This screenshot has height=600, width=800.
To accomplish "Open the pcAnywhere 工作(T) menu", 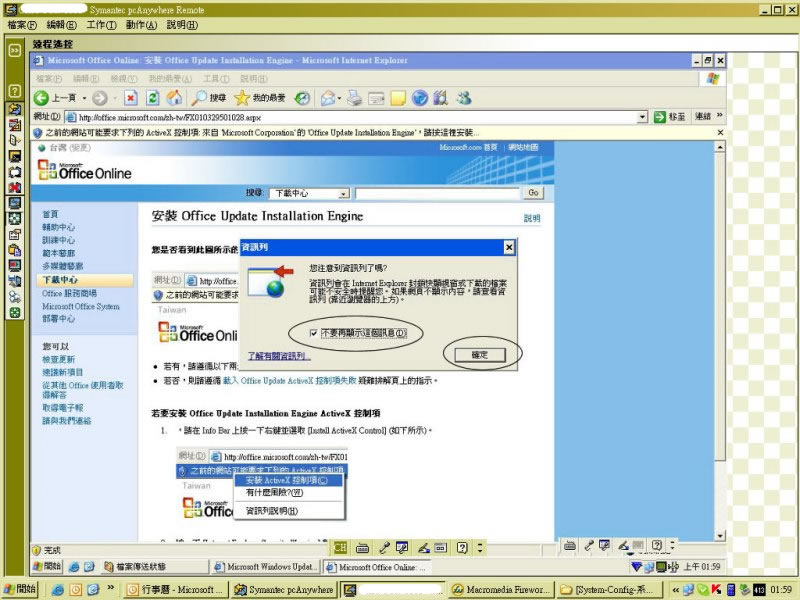I will coord(101,25).
